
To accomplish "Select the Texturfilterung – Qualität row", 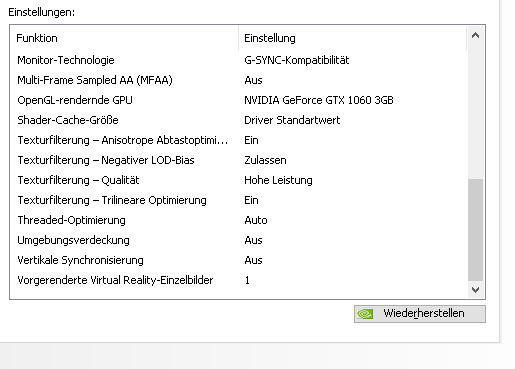I will coord(239,180).
